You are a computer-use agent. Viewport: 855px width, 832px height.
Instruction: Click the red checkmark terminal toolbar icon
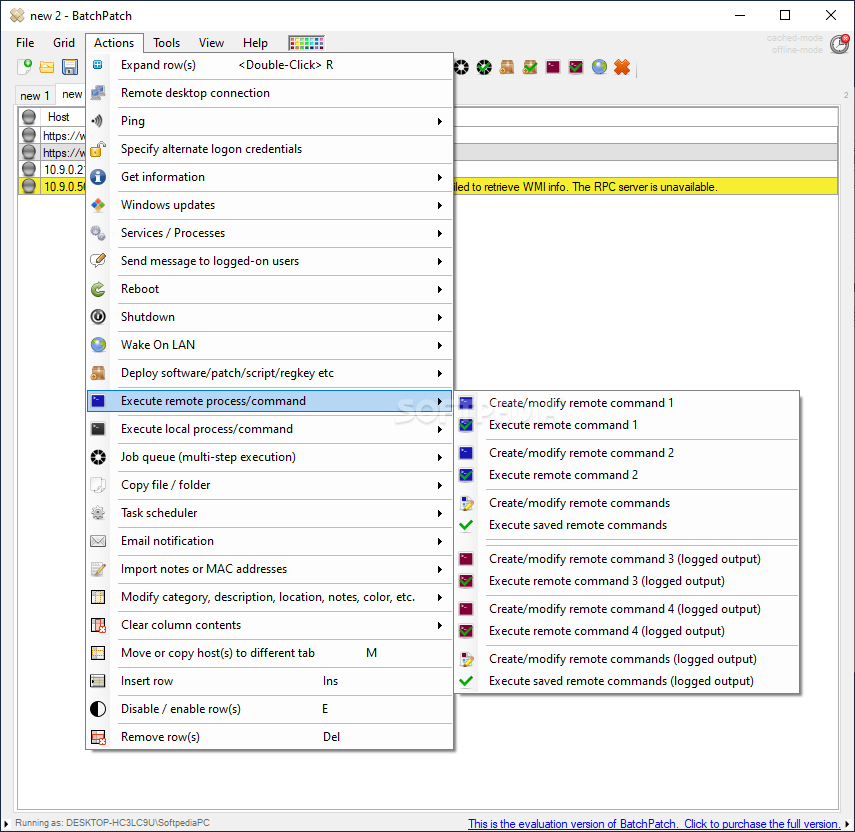tap(576, 67)
